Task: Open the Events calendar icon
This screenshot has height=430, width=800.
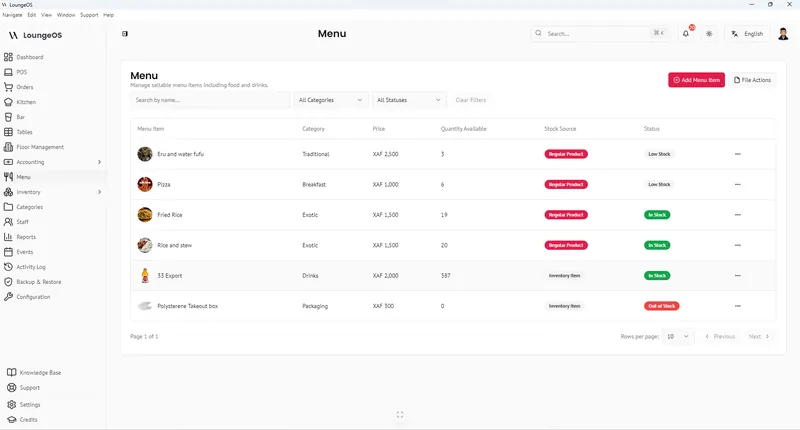Action: coord(8,252)
